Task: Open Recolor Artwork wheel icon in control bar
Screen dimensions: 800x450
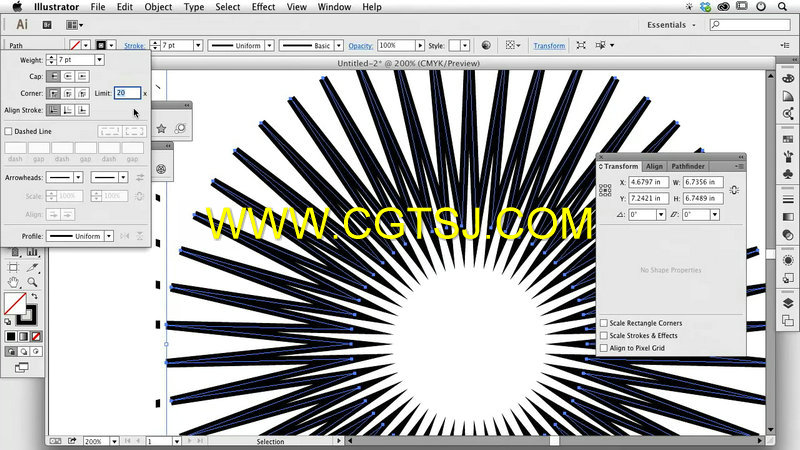Action: coord(486,45)
